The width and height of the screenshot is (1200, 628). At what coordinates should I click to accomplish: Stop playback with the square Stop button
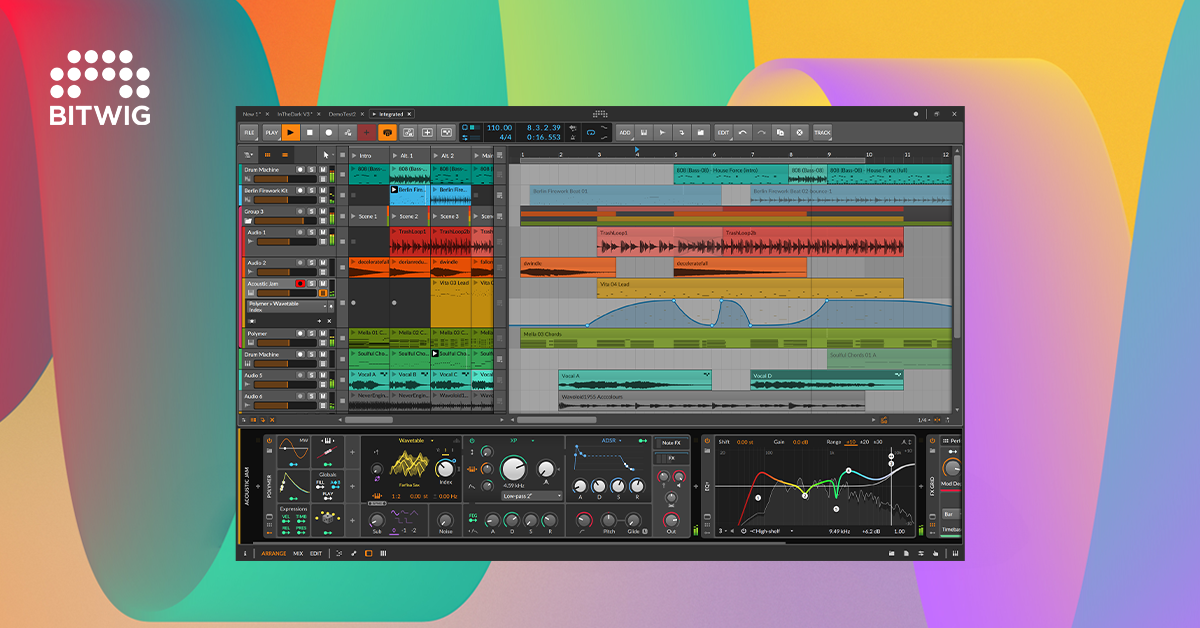tap(309, 132)
